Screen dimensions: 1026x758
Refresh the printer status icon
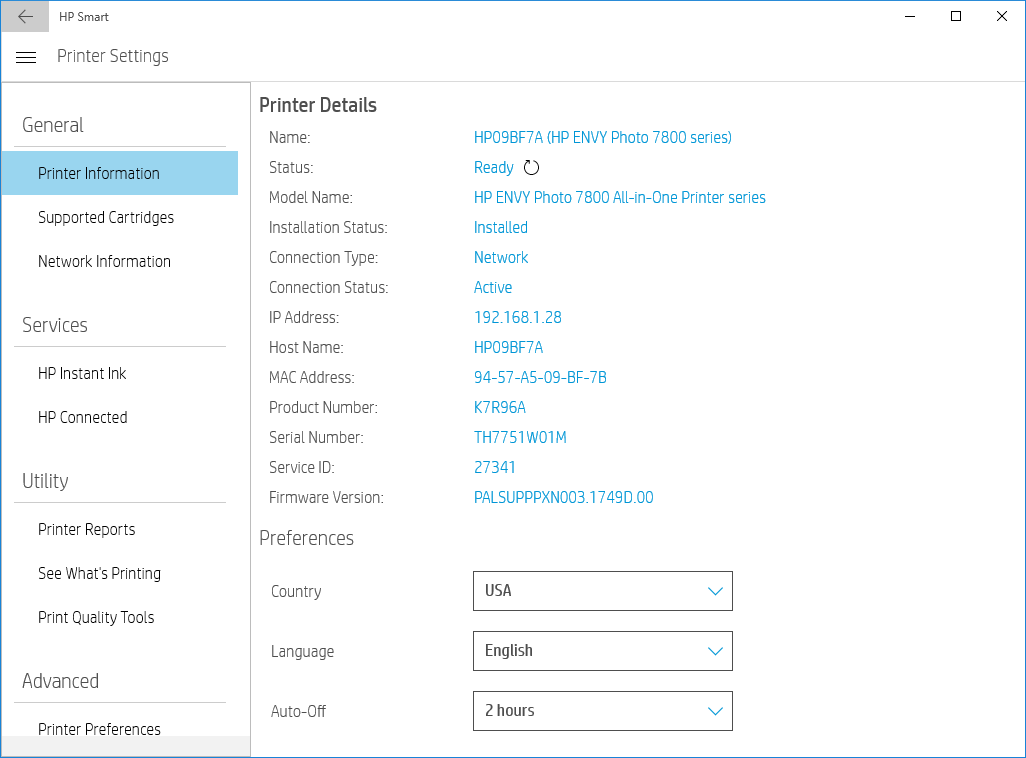(532, 168)
